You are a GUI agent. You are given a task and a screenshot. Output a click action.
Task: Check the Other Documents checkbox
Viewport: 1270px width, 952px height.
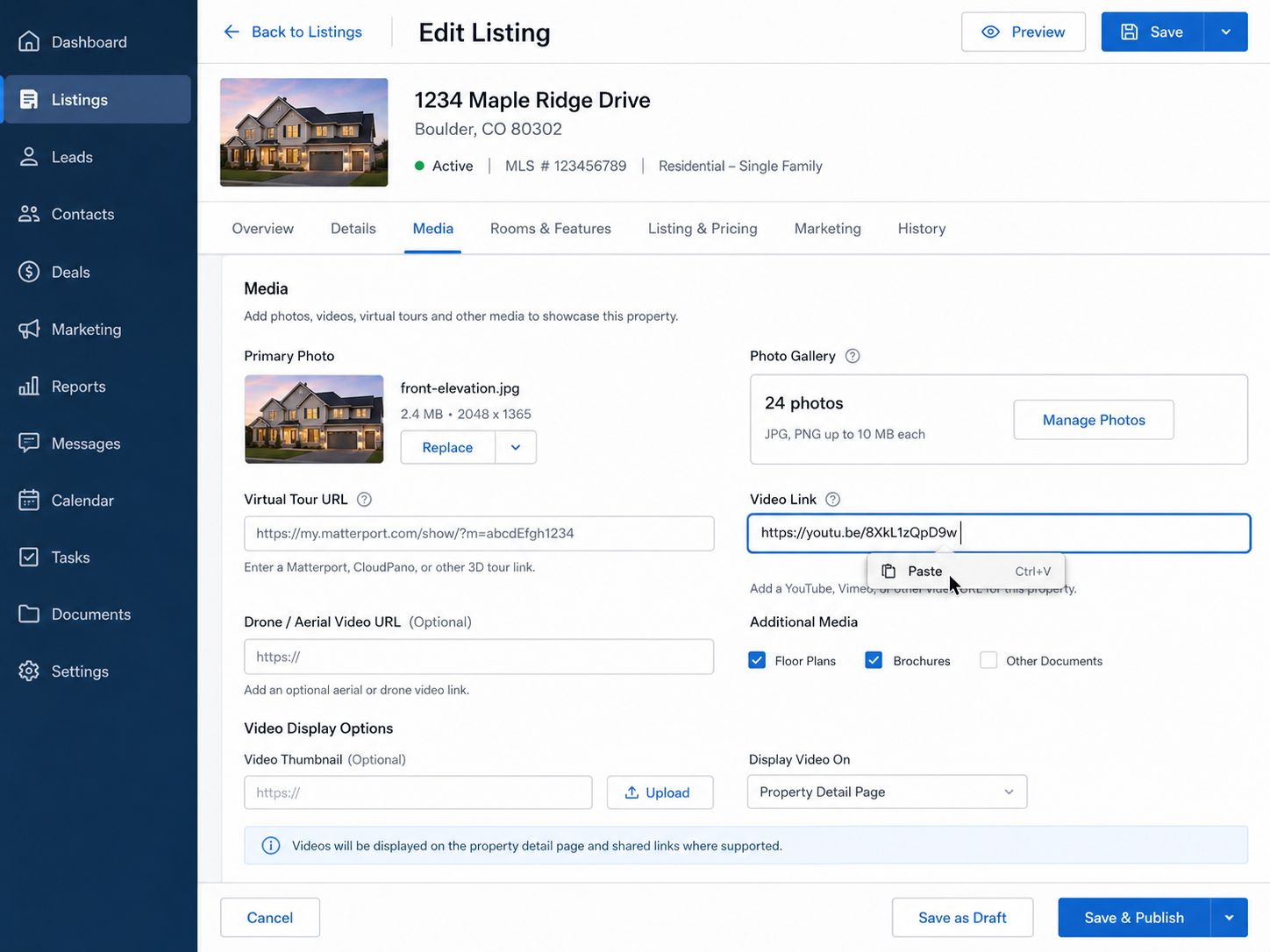[x=988, y=660]
